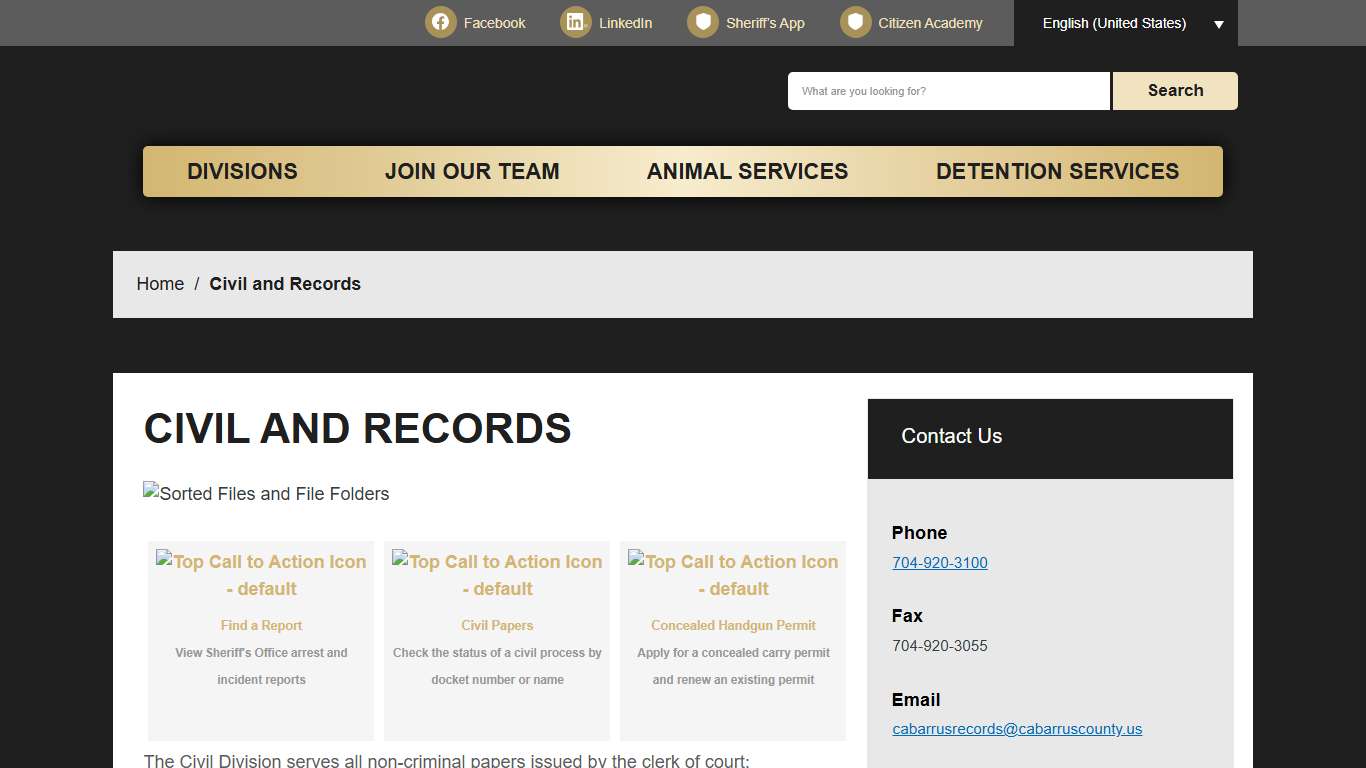This screenshot has width=1366, height=768.
Task: Open the DETENTION SERVICES section
Action: pyautogui.click(x=1057, y=171)
